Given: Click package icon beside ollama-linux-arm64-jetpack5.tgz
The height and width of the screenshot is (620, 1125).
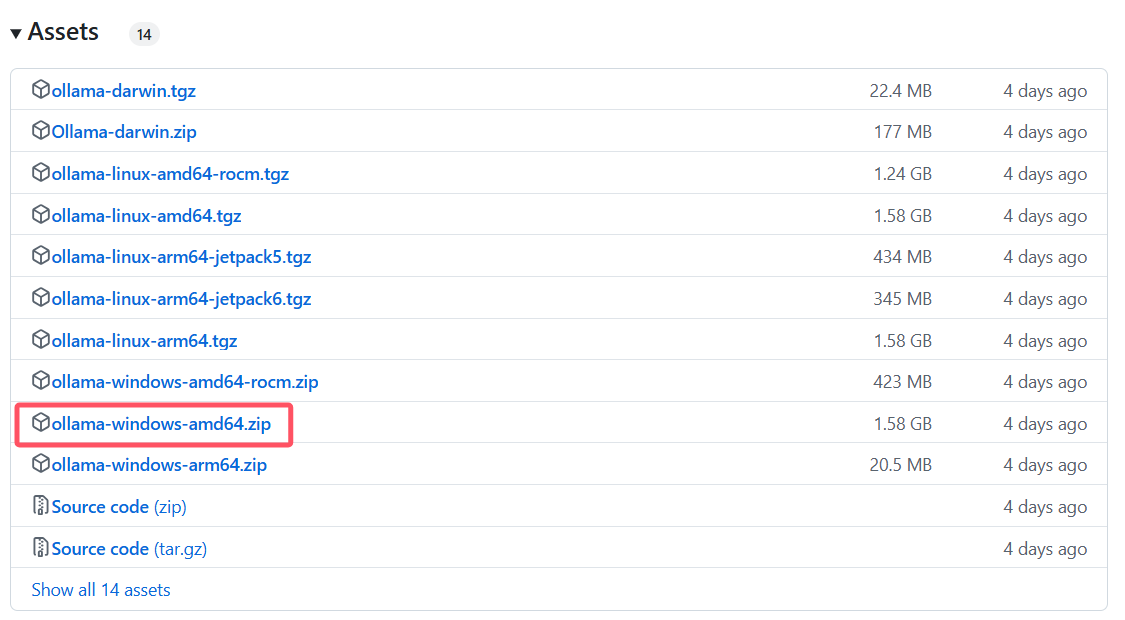Looking at the screenshot, I should pos(41,256).
